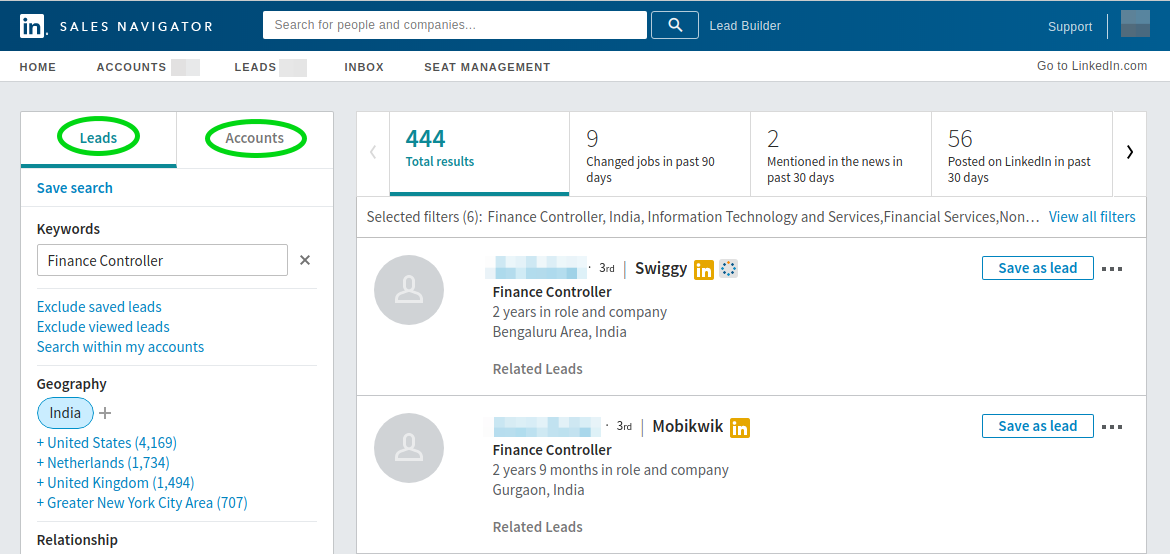Click Swiggy lead profile photo placeholder
Viewport: 1170px width, 554px height.
pyautogui.click(x=408, y=290)
